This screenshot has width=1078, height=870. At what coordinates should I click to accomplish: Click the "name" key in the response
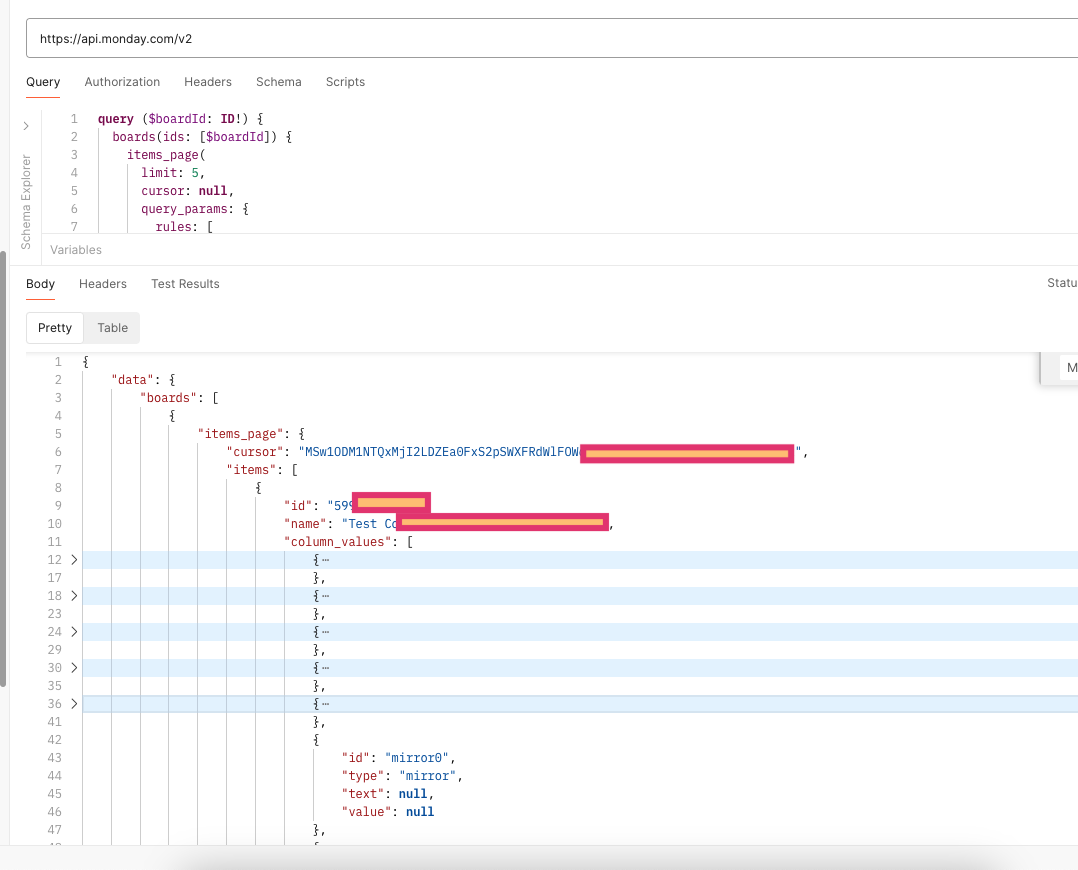tap(305, 523)
